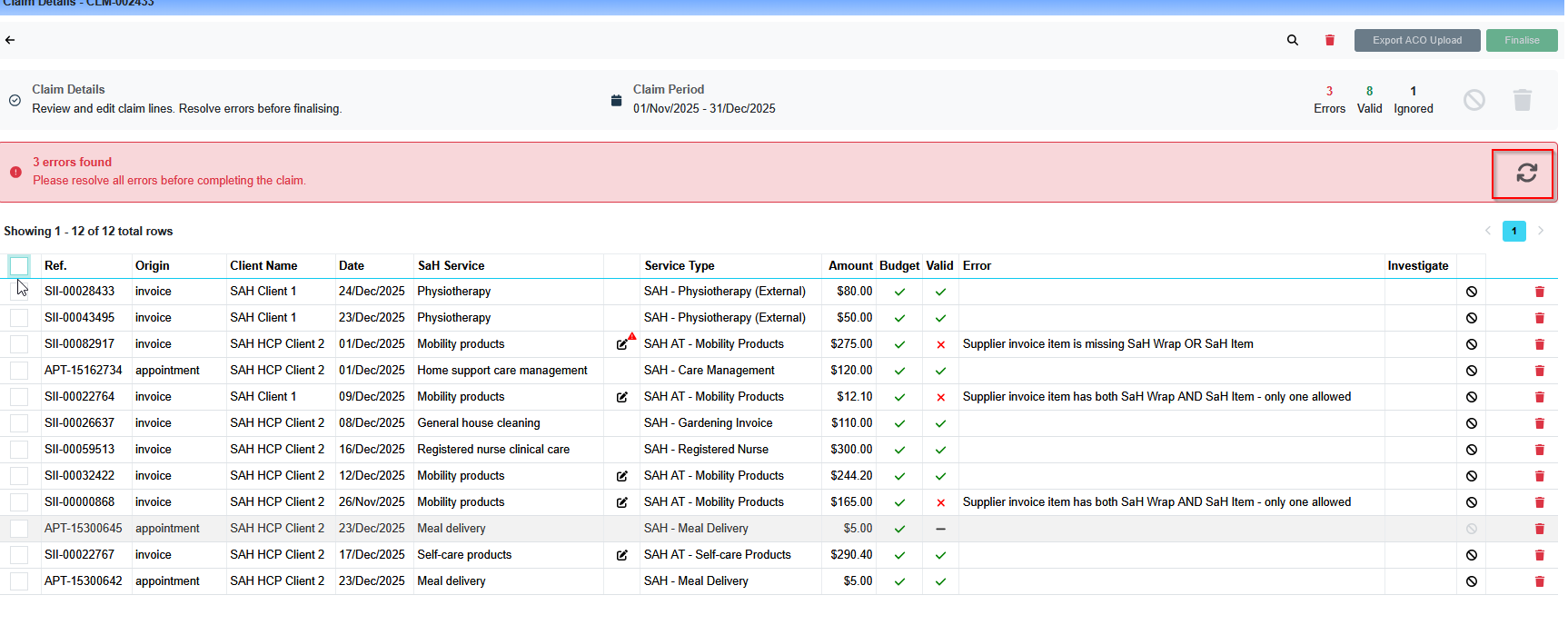Select page 1 in pagination

point(1513,231)
